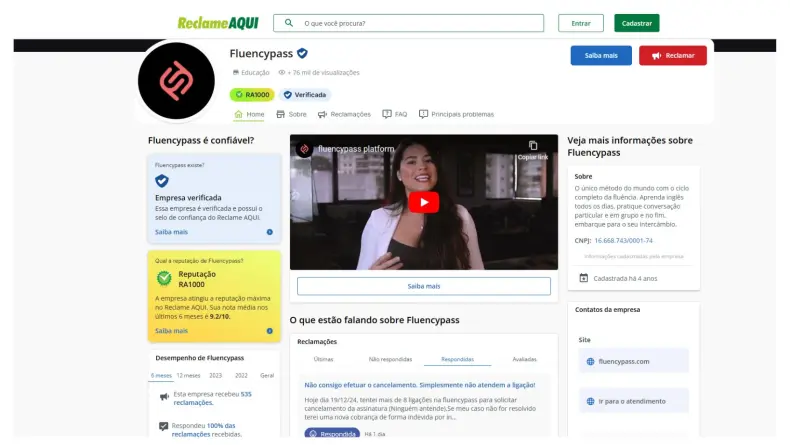Screen dimensions: 790x445
Task: Click the ReclameAQUI logo
Action: point(218,23)
